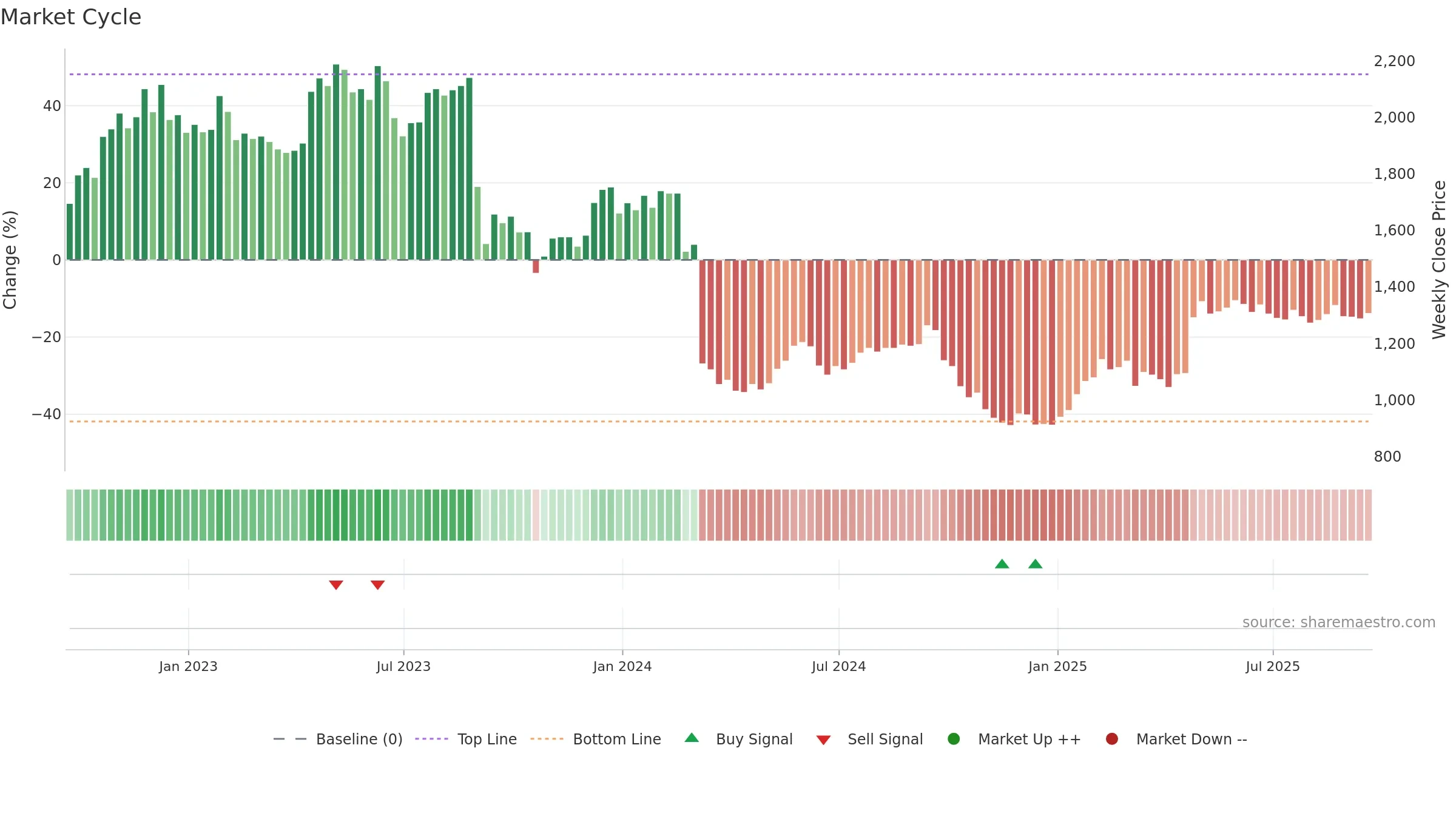Image resolution: width=1456 pixels, height=819 pixels.
Task: Click the red Sell Signal triangle in legend
Action: 823,740
